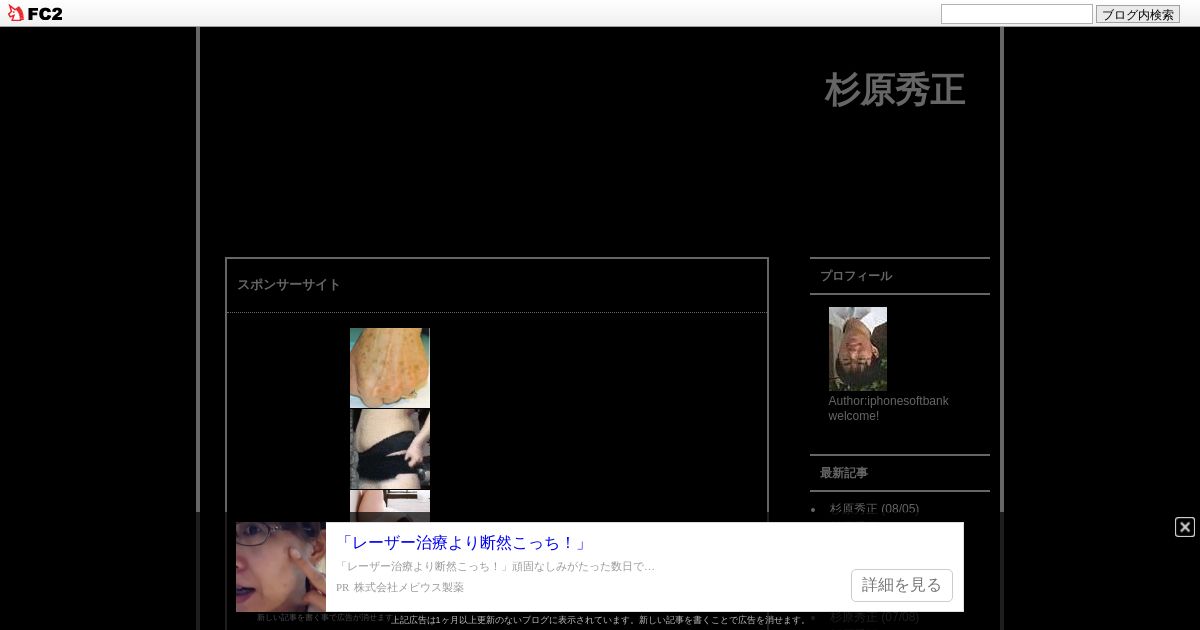Close the overlay ad with X icon

1185,527
